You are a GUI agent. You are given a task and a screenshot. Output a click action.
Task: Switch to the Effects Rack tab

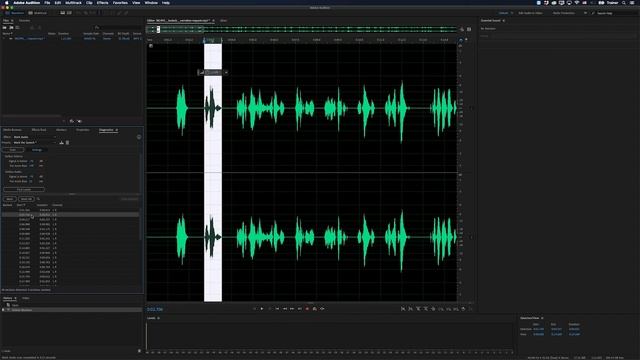[x=39, y=130]
